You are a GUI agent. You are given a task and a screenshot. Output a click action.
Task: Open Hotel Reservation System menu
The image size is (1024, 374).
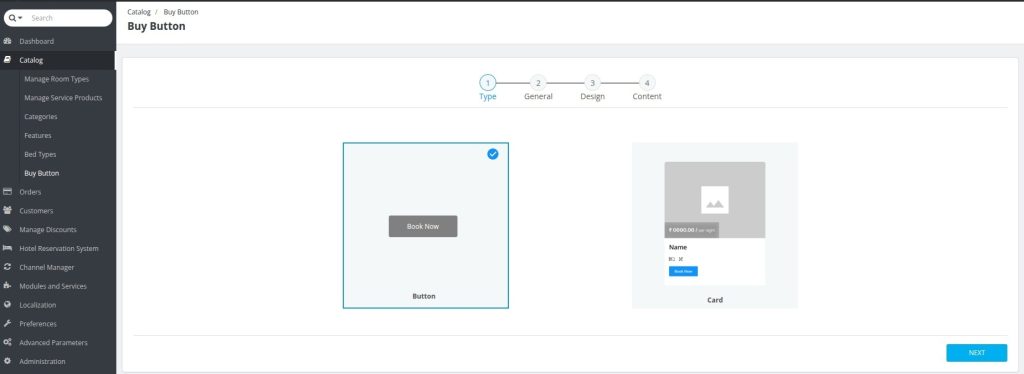point(58,249)
